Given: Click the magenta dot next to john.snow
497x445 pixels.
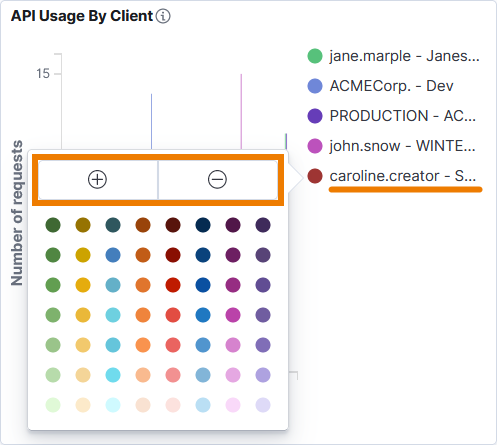Looking at the screenshot, I should 315,146.
